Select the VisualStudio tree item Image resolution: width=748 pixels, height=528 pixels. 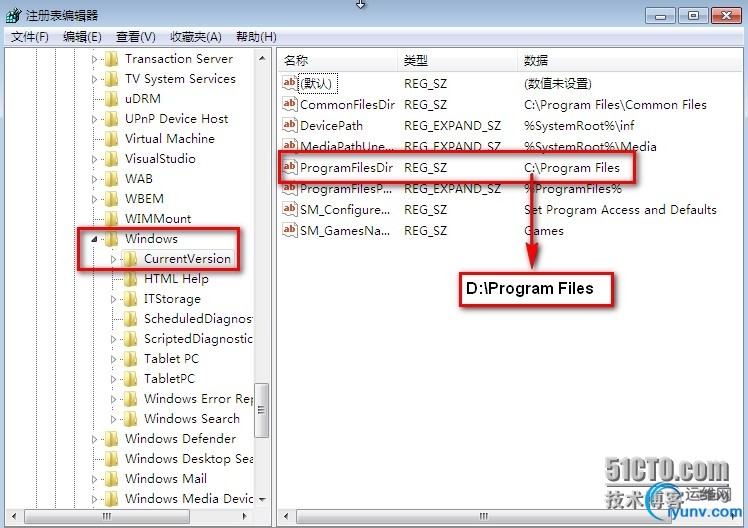pos(160,159)
